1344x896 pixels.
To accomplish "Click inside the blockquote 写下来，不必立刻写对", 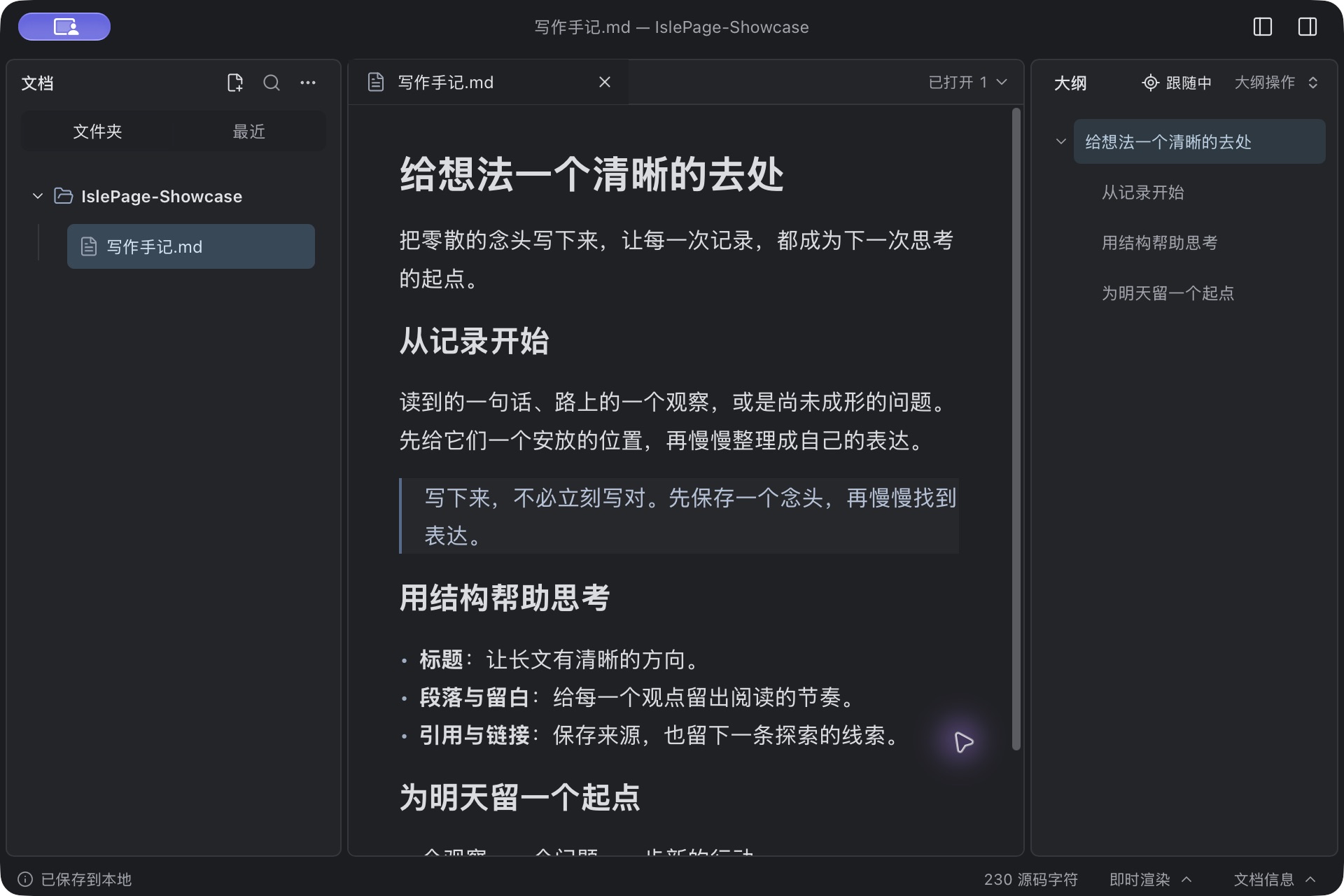I will click(x=679, y=516).
